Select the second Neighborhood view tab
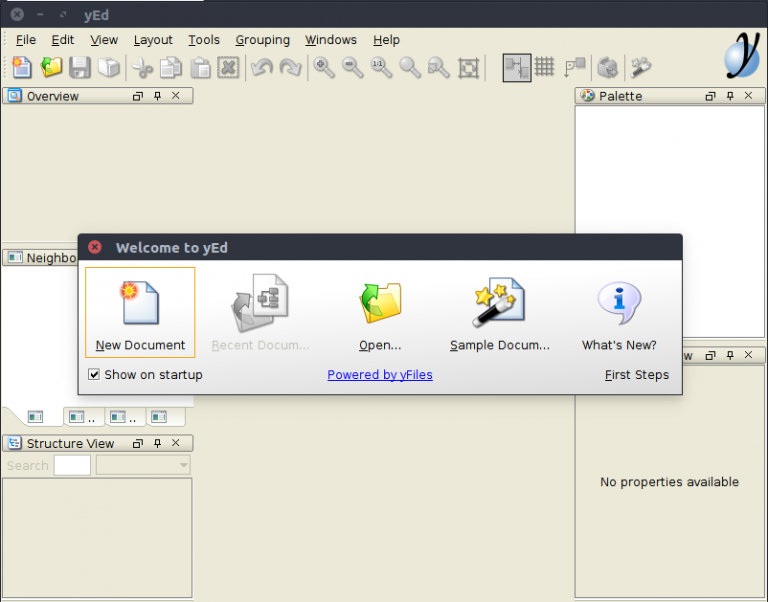 click(x=82, y=417)
